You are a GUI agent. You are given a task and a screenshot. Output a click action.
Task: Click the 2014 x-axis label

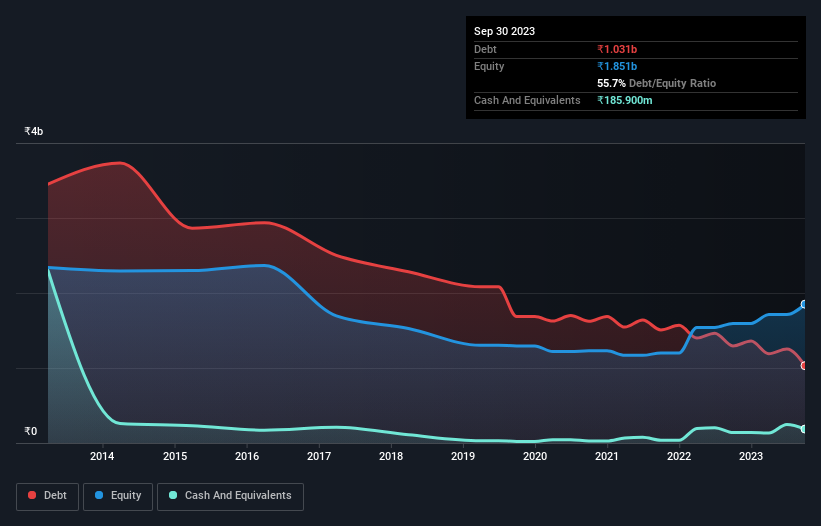[102, 456]
